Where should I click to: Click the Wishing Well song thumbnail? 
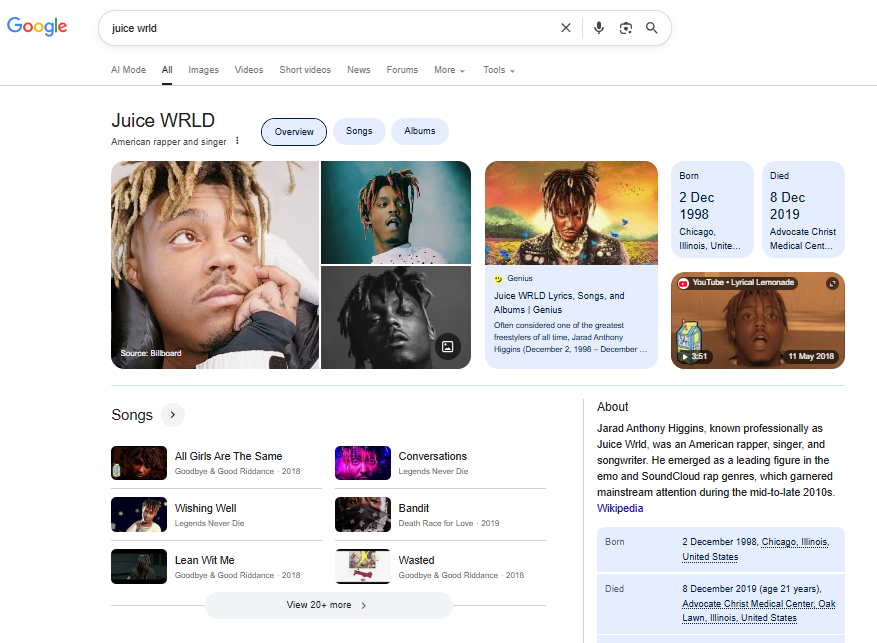point(139,514)
